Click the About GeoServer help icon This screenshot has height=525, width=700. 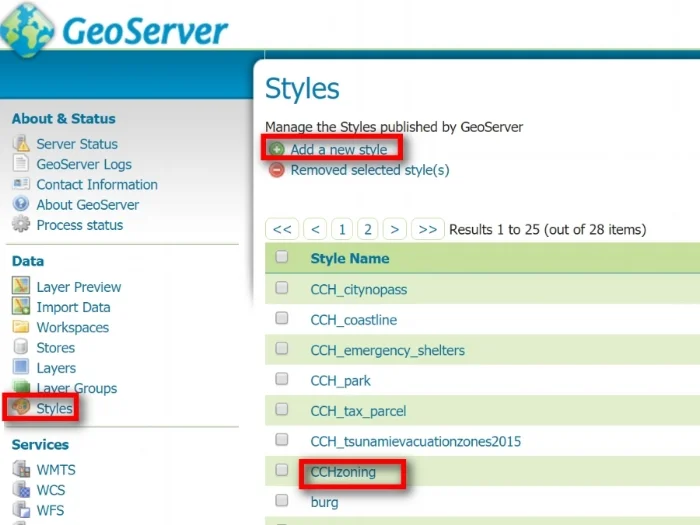click(21, 204)
